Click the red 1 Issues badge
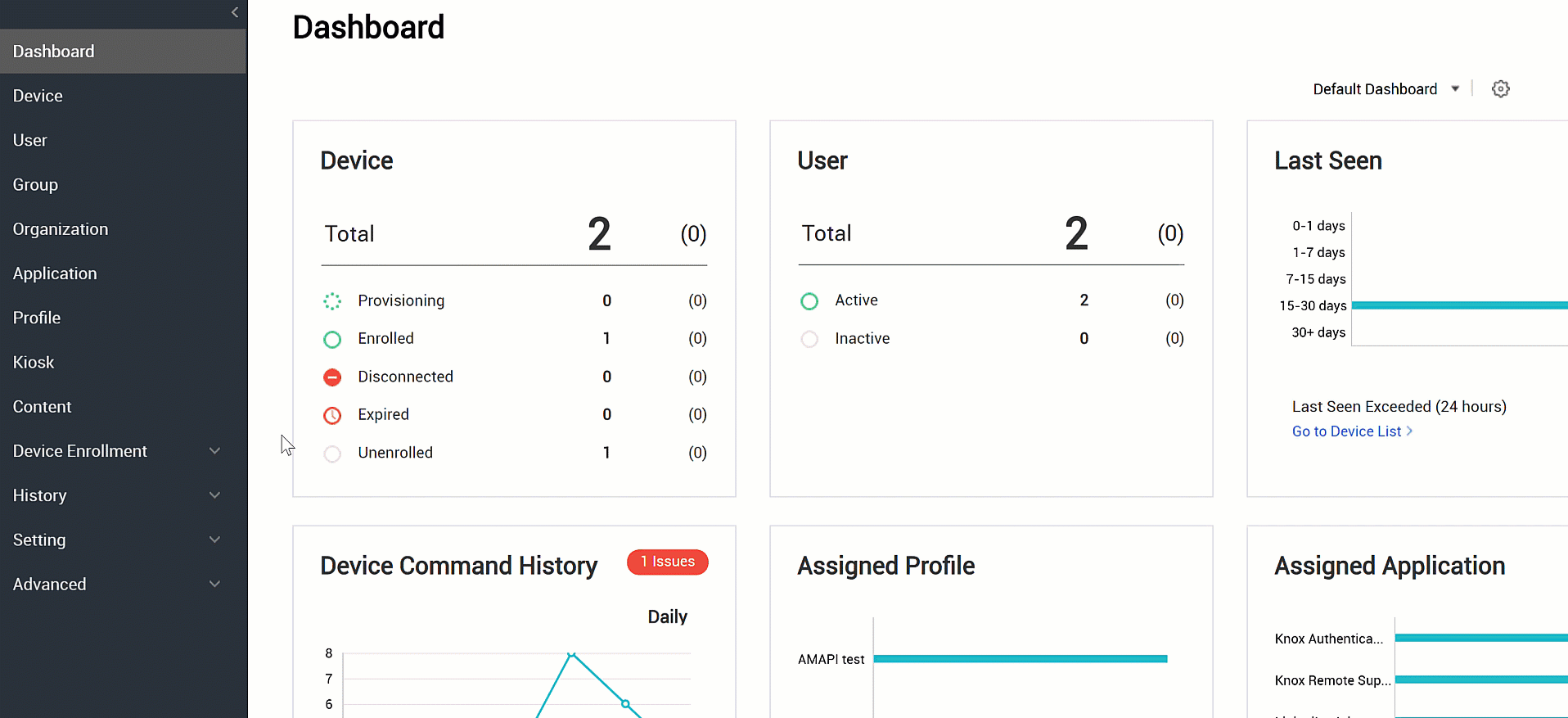The width and height of the screenshot is (1568, 718). click(x=667, y=562)
